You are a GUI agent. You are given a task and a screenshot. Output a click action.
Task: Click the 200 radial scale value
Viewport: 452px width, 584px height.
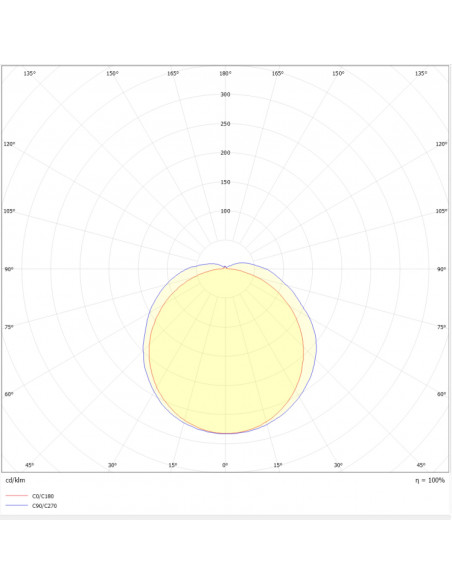225,153
